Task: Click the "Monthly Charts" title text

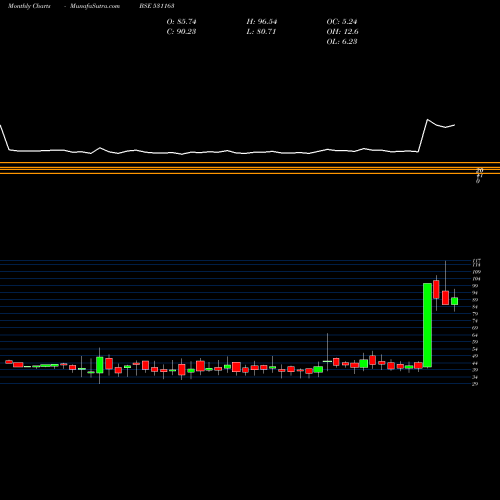Action: (x=29, y=6)
